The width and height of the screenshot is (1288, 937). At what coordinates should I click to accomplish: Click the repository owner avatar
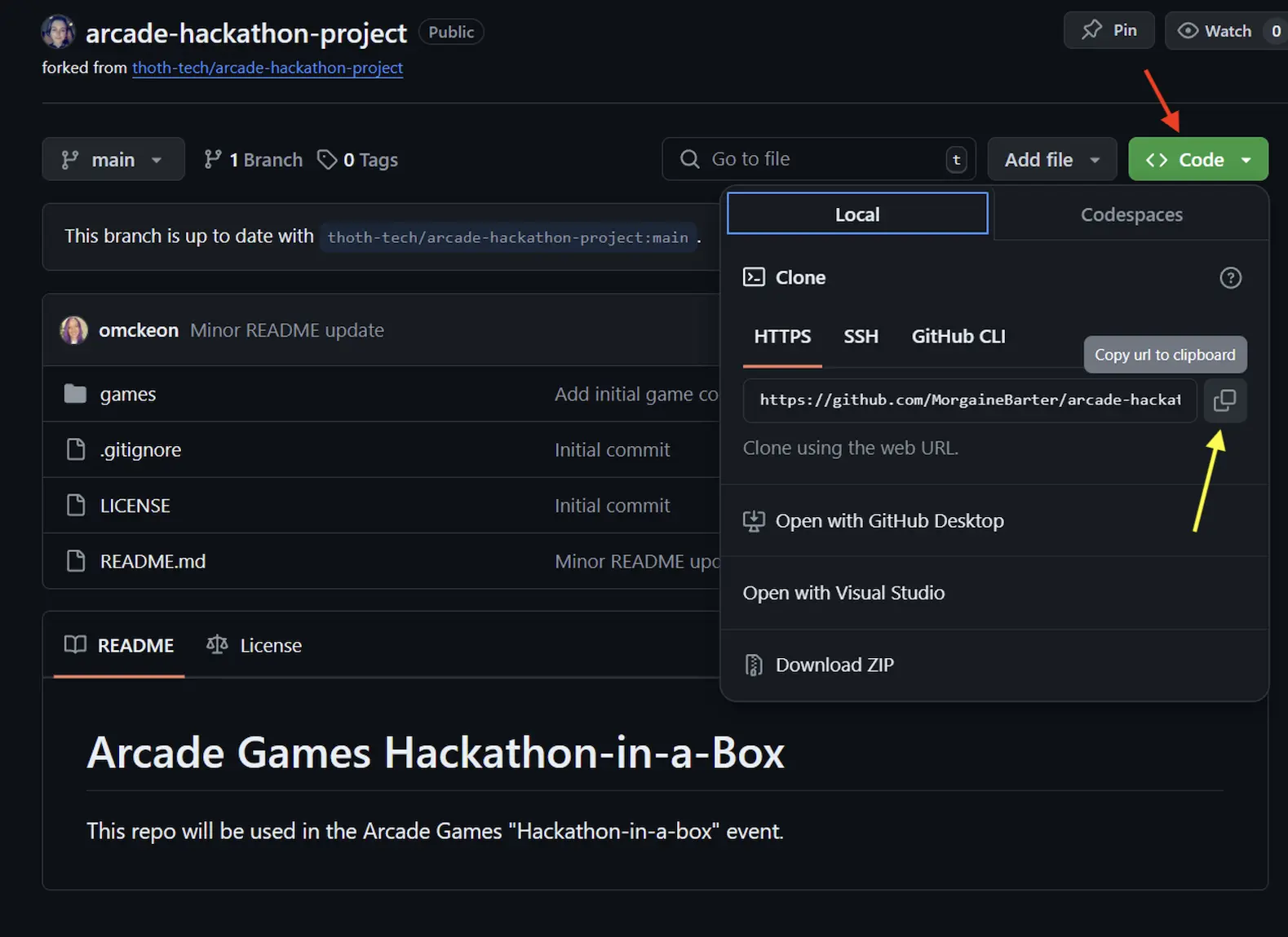click(58, 32)
